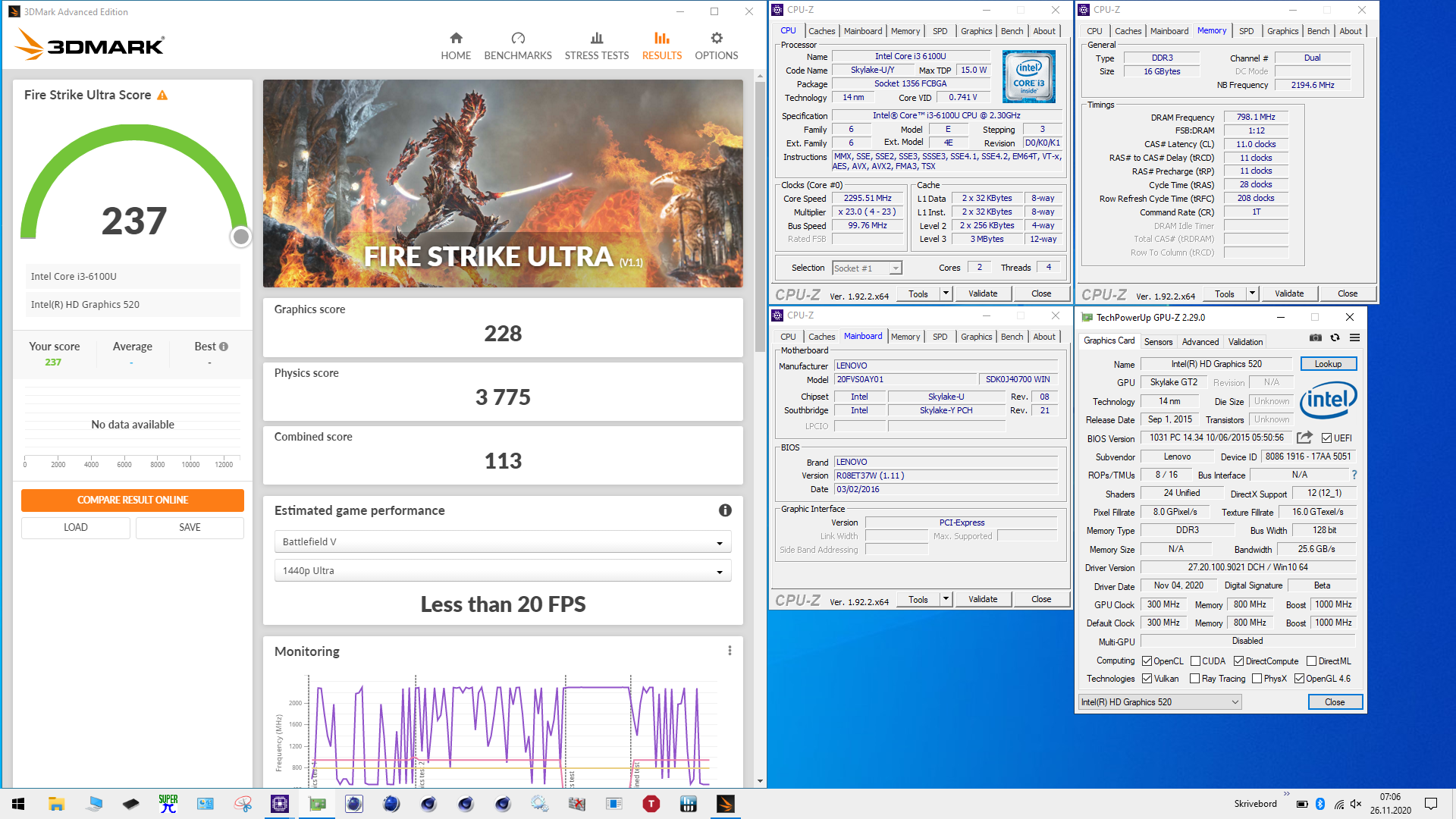Open 3DMark OPTIONS gear

[717, 46]
